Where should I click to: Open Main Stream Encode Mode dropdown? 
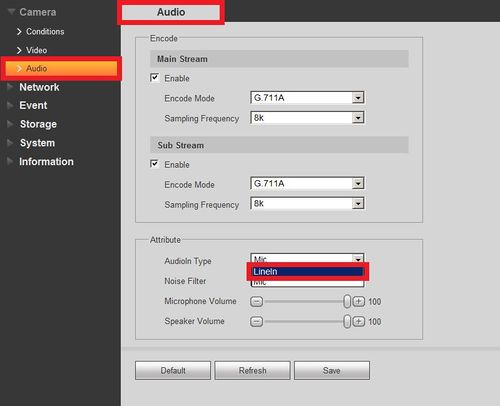307,98
